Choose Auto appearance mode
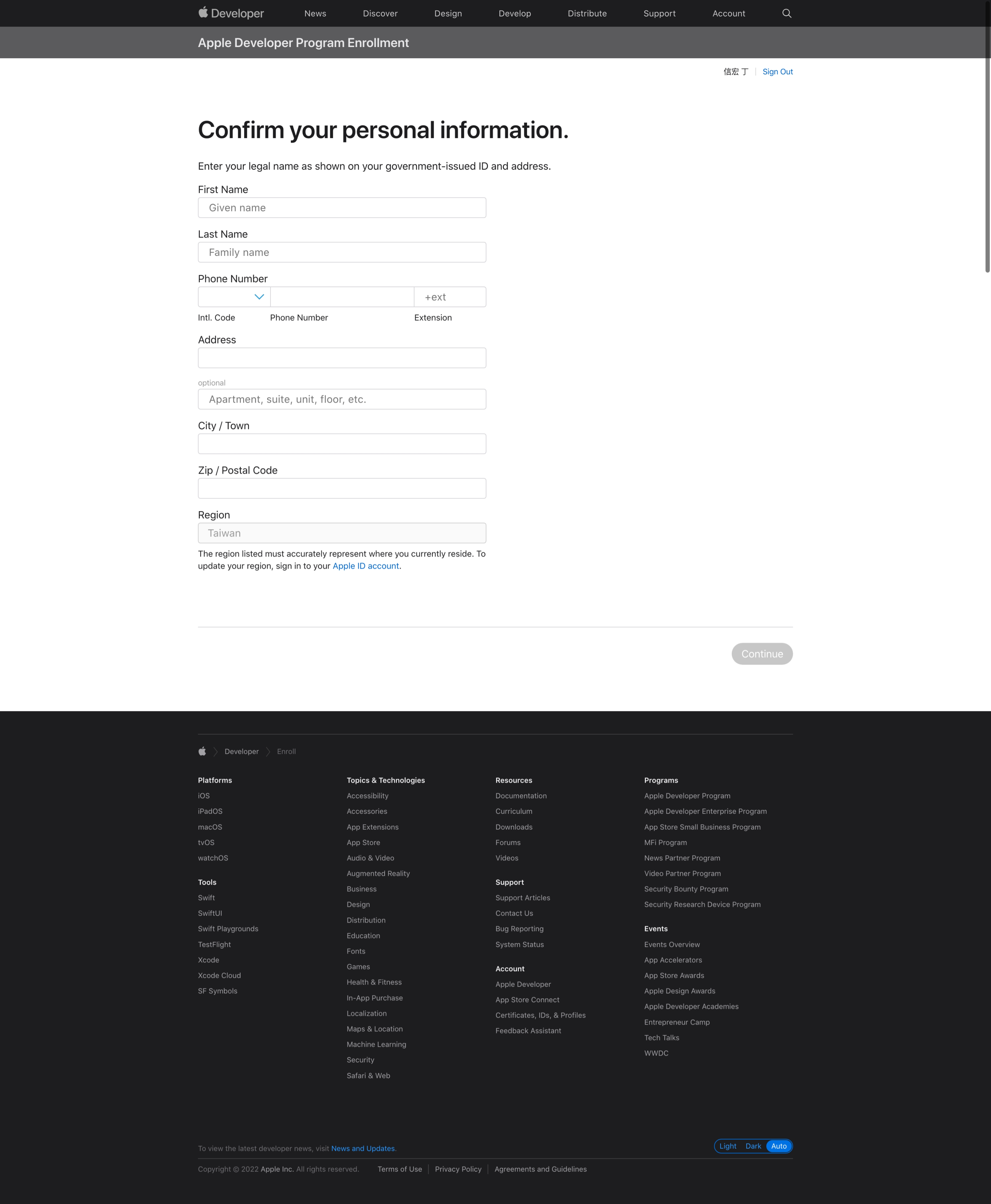Viewport: 991px width, 1204px height. click(779, 1146)
